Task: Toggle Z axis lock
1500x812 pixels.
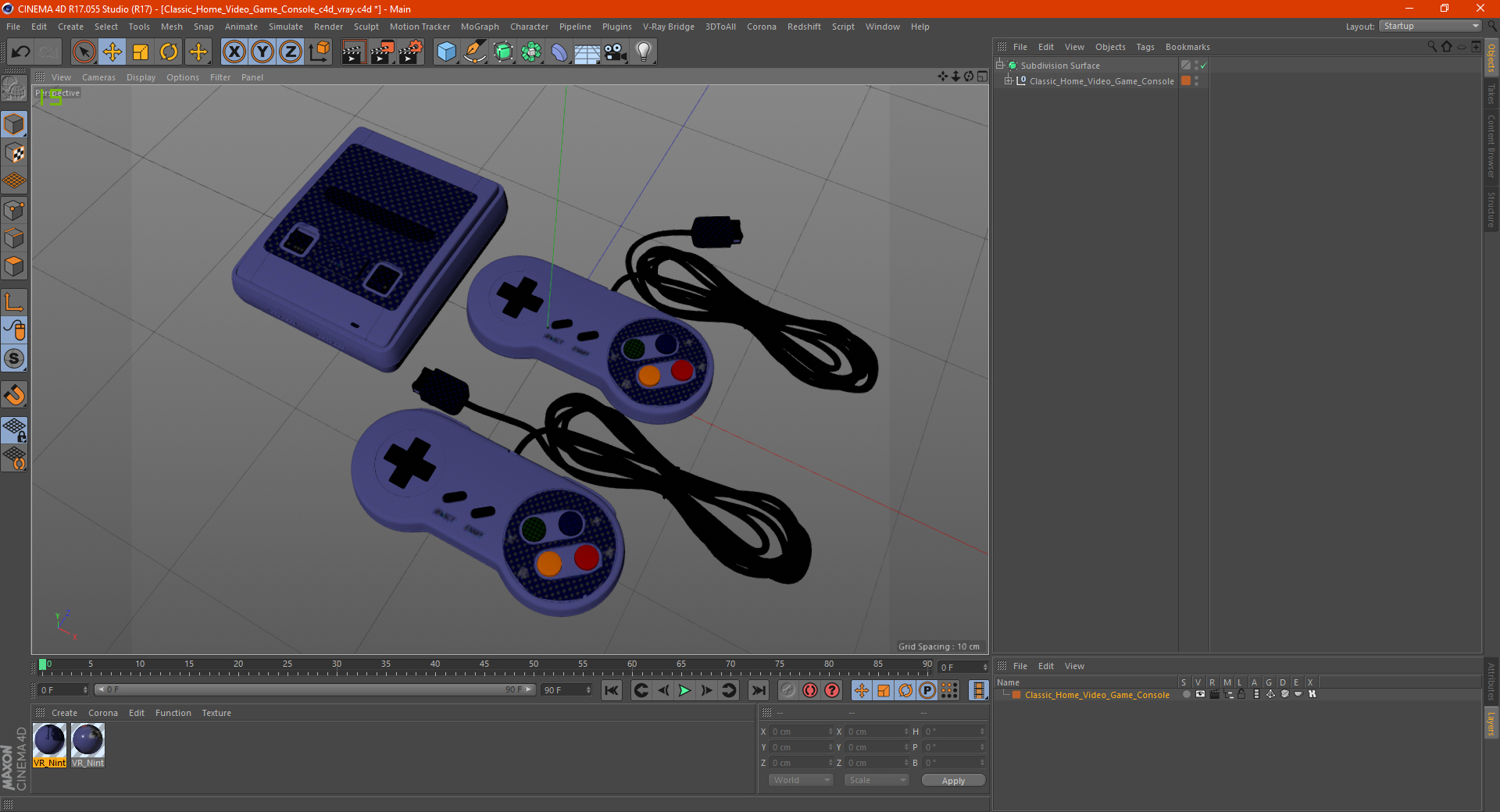Action: (291, 52)
